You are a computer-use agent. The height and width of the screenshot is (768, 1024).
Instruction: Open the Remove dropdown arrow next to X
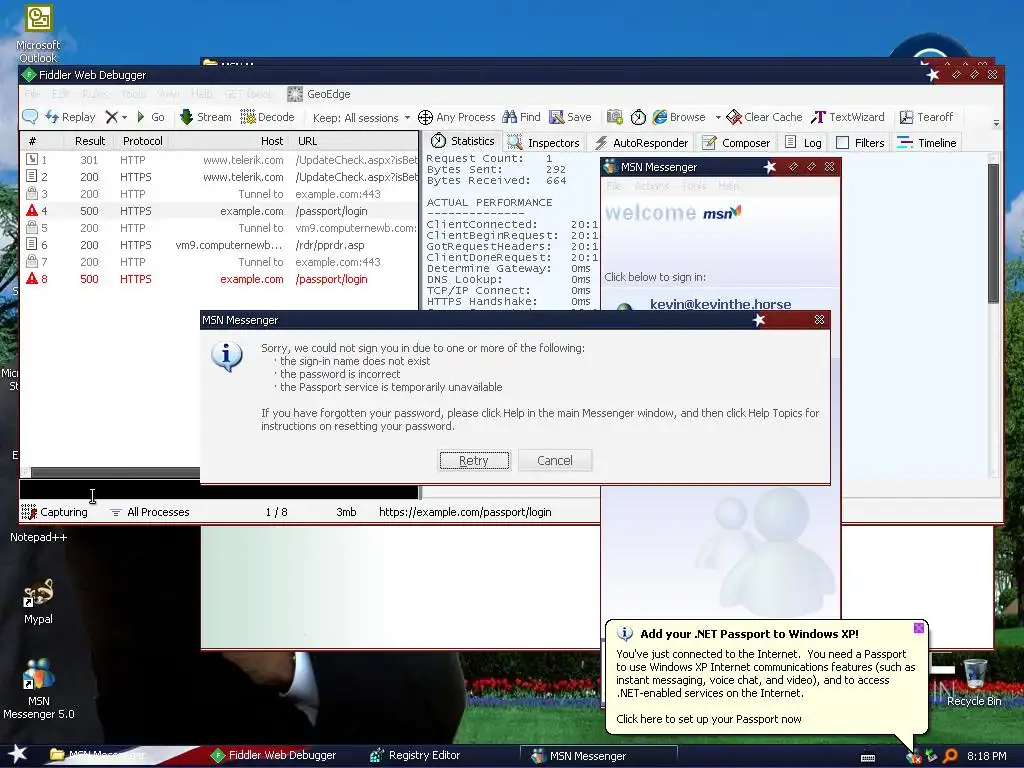[x=124, y=118]
